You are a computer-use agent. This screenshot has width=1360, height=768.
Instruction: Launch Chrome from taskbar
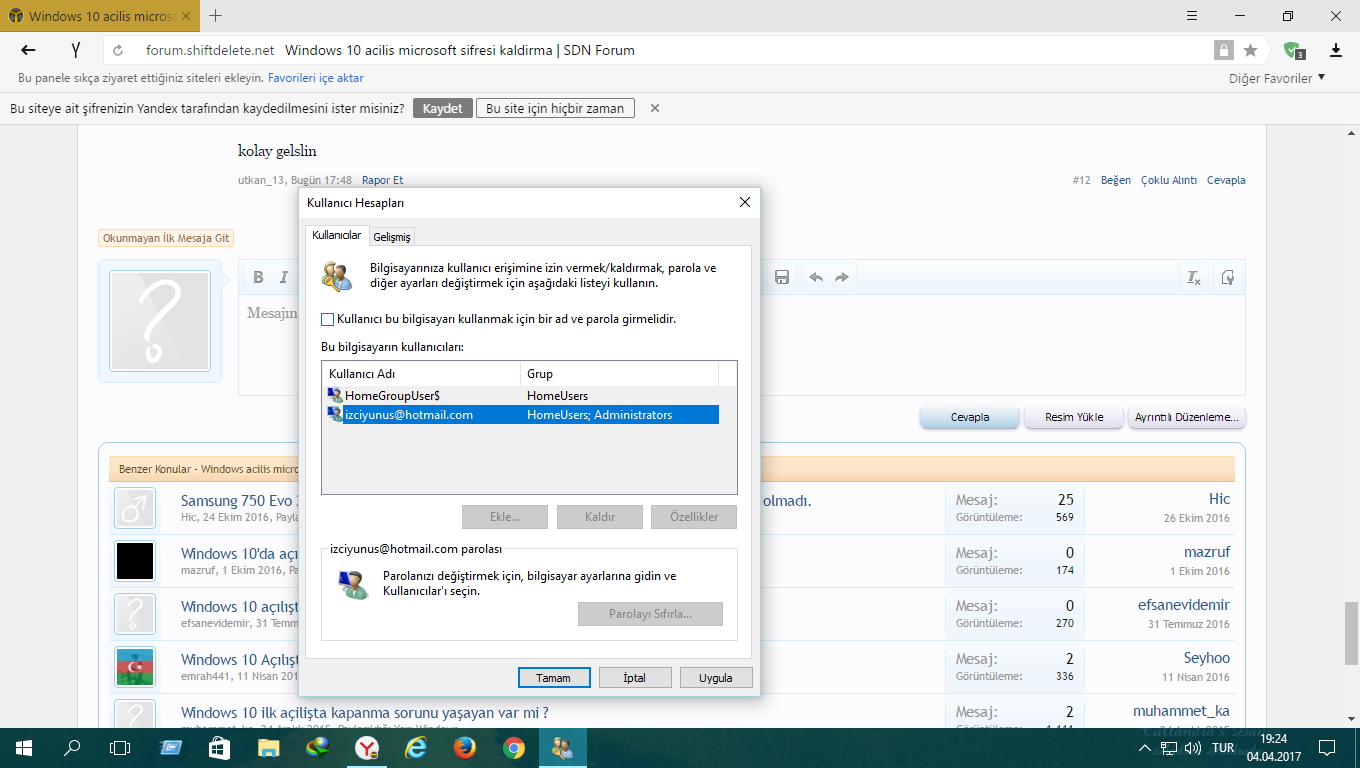click(x=514, y=747)
